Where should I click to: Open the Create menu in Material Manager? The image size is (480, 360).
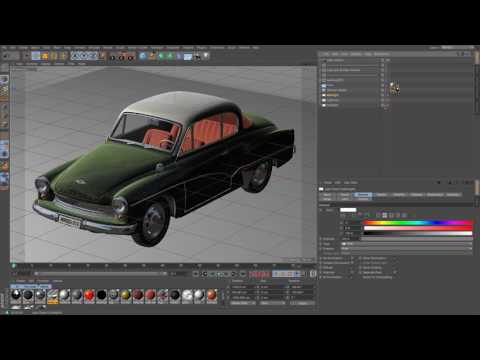(x=21, y=281)
